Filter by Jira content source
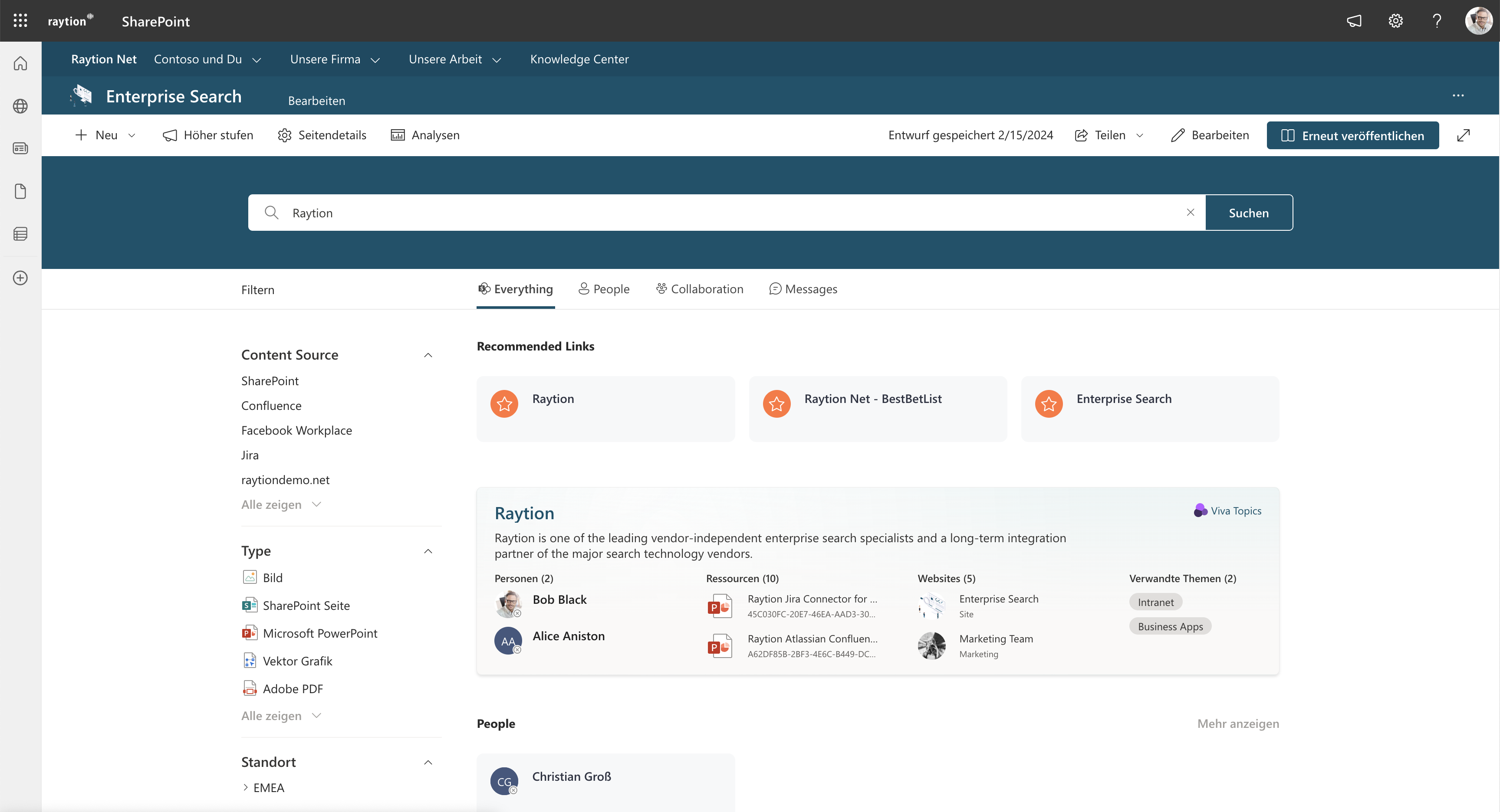This screenshot has width=1500, height=812. [x=250, y=455]
